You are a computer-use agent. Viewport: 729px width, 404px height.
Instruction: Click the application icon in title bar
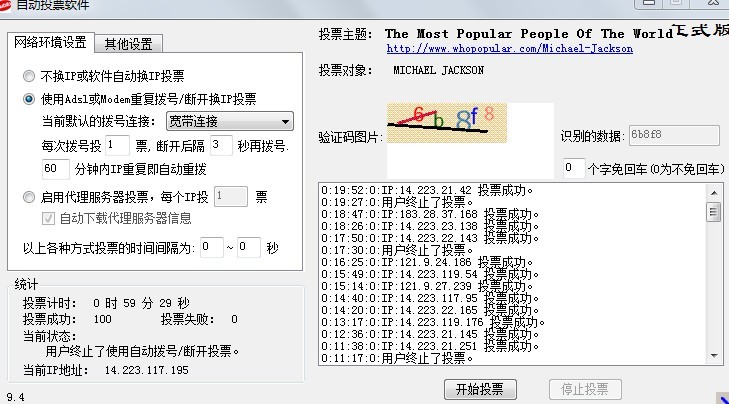tap(5, 5)
